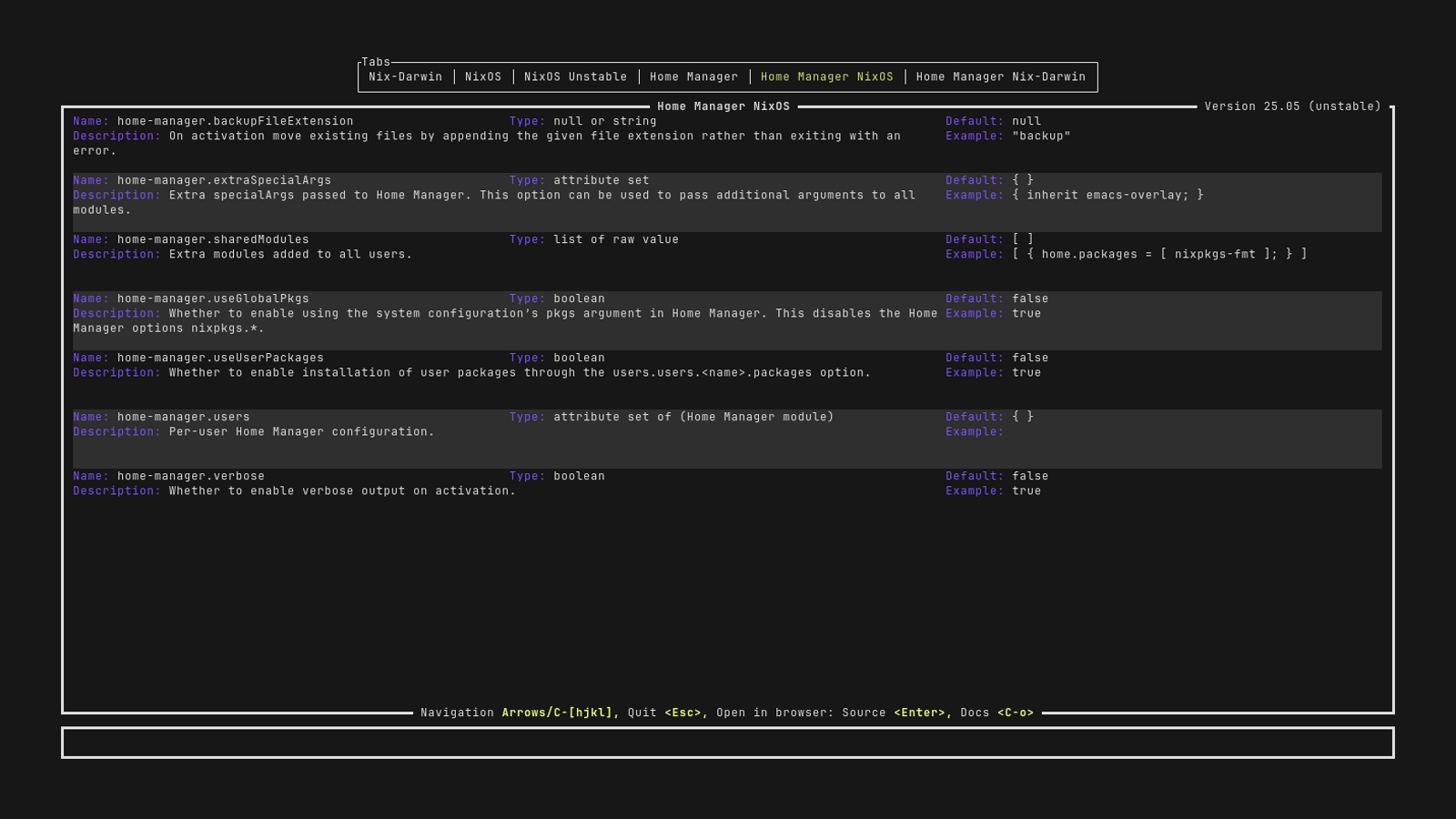Select the NixOS Unstable tab

[575, 77]
